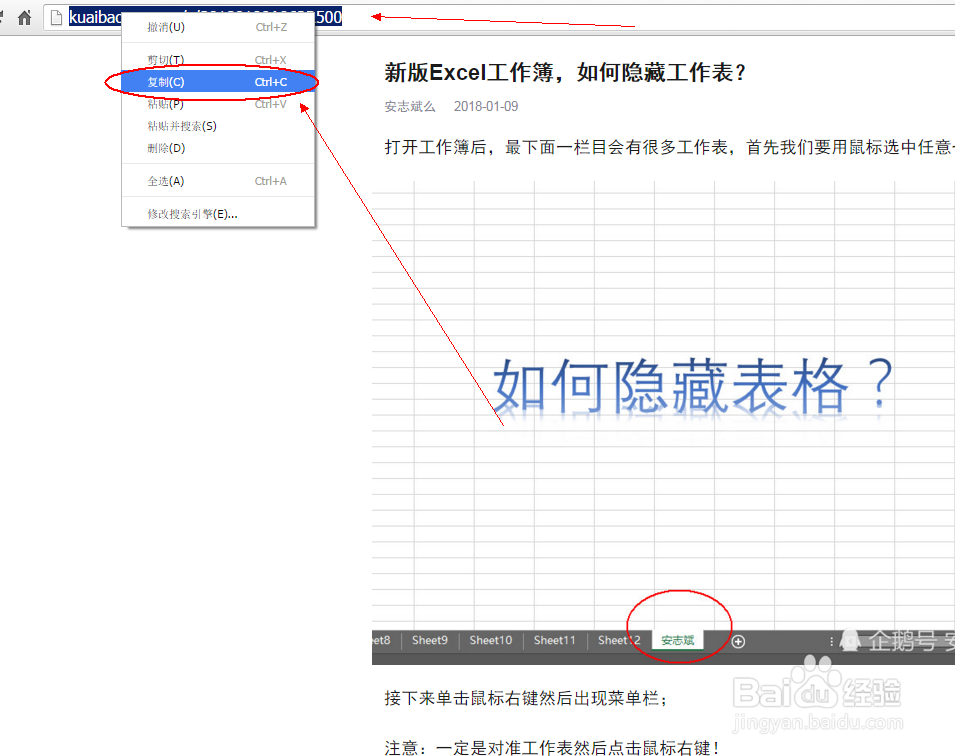Viewport: 955px width, 756px height.
Task: Choose 撤消(U) from the context menu
Action: [218, 27]
